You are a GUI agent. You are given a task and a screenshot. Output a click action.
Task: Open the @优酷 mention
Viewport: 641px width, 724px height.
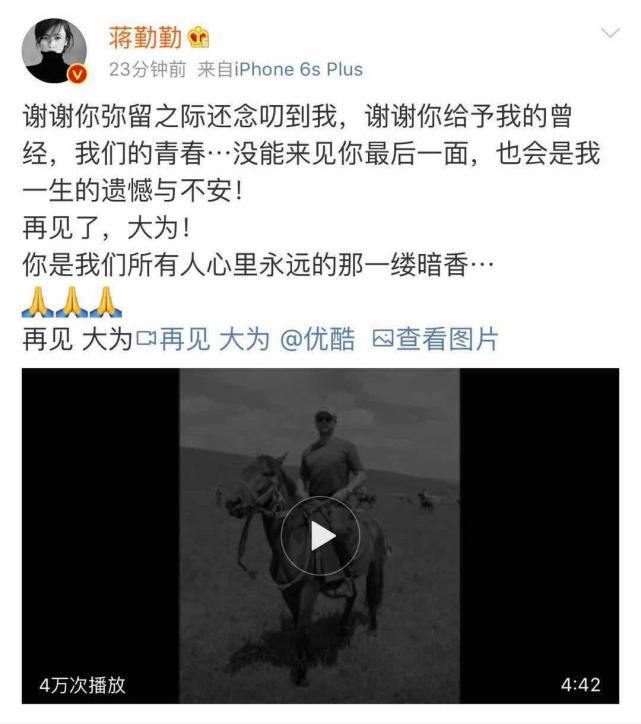pyautogui.click(x=317, y=339)
